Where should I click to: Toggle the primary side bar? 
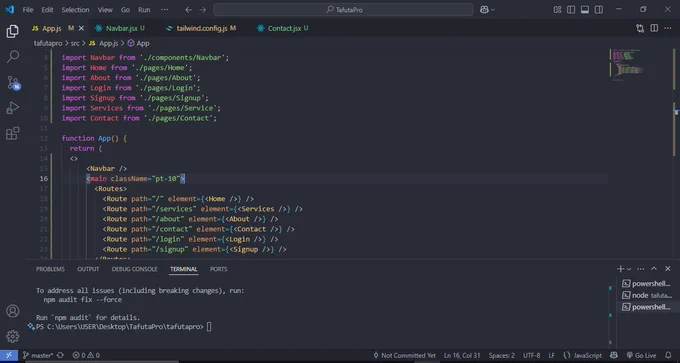(x=571, y=10)
